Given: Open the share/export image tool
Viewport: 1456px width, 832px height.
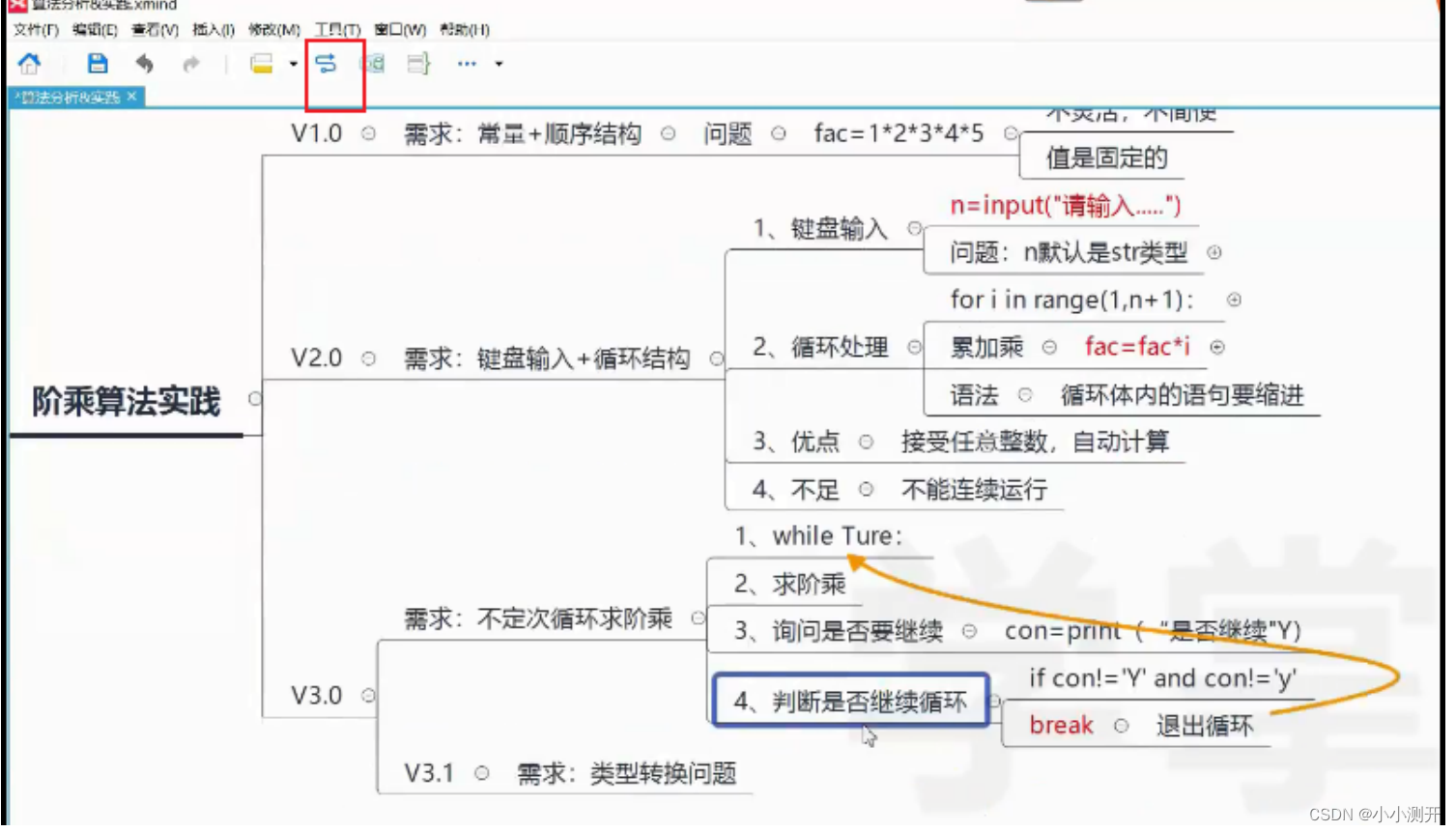Looking at the screenshot, I should click(372, 63).
